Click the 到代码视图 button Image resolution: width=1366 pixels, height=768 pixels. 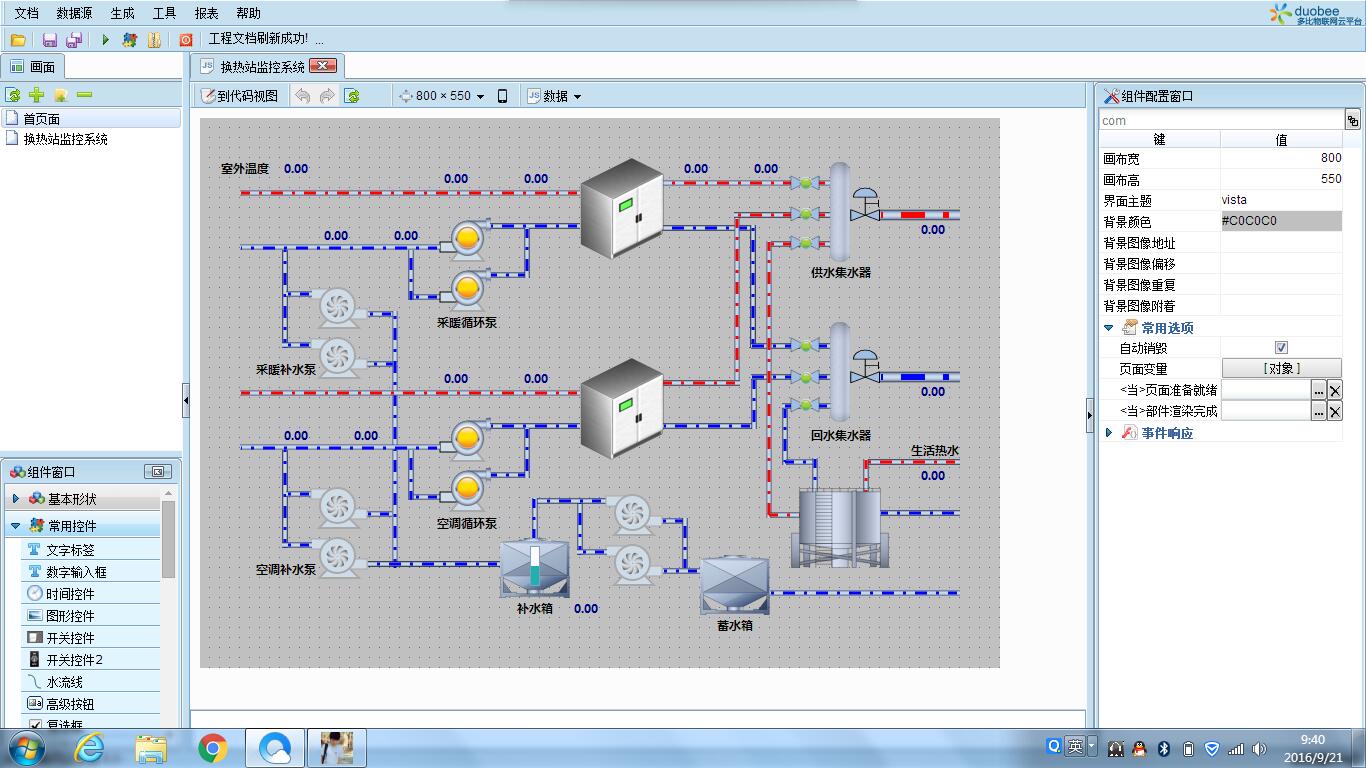point(240,96)
